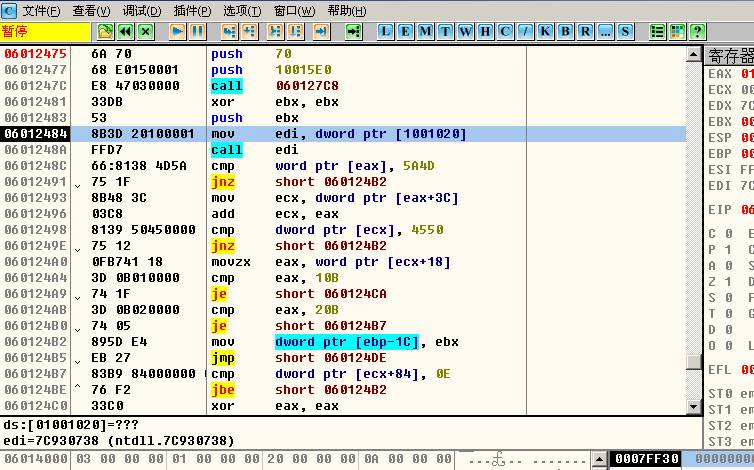Show Run trace with ... button
This screenshot has width=754, height=470.
coord(605,32)
